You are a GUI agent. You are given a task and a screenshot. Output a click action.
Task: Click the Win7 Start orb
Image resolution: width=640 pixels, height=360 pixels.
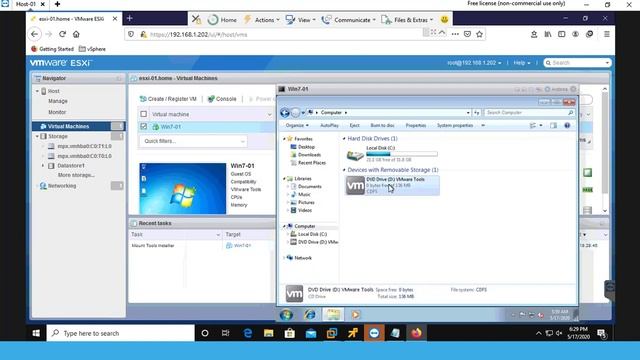(x=286, y=314)
